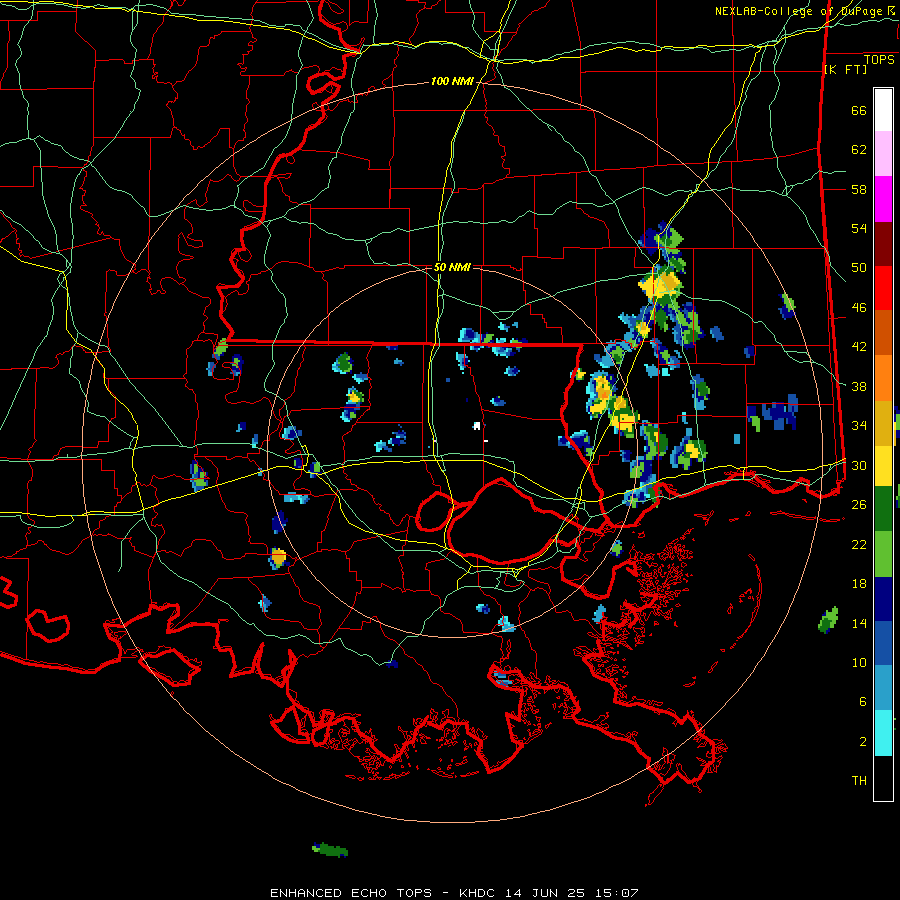Click the 'TH' legend label
The image size is (900, 900).
(859, 781)
